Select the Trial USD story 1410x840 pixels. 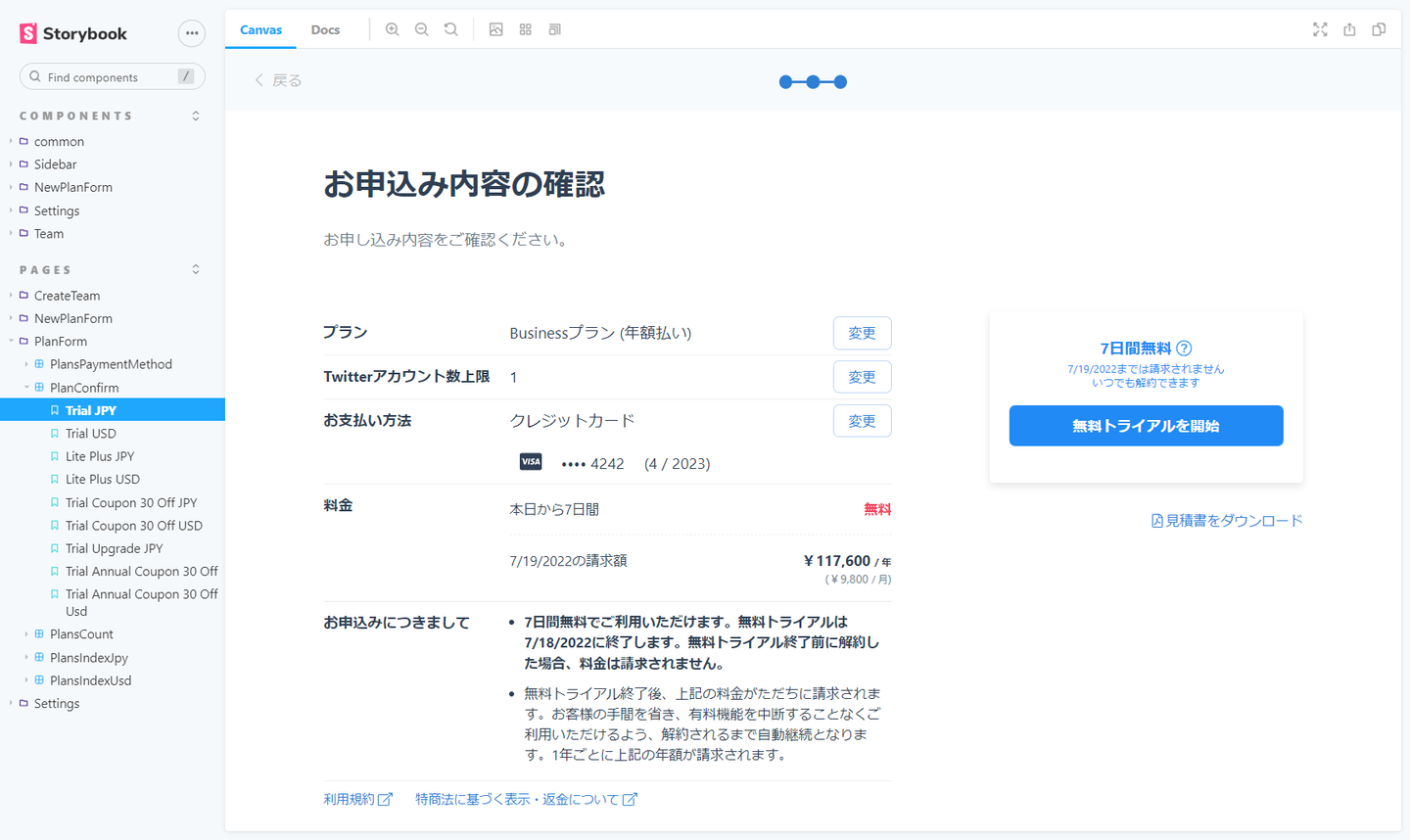pos(90,434)
